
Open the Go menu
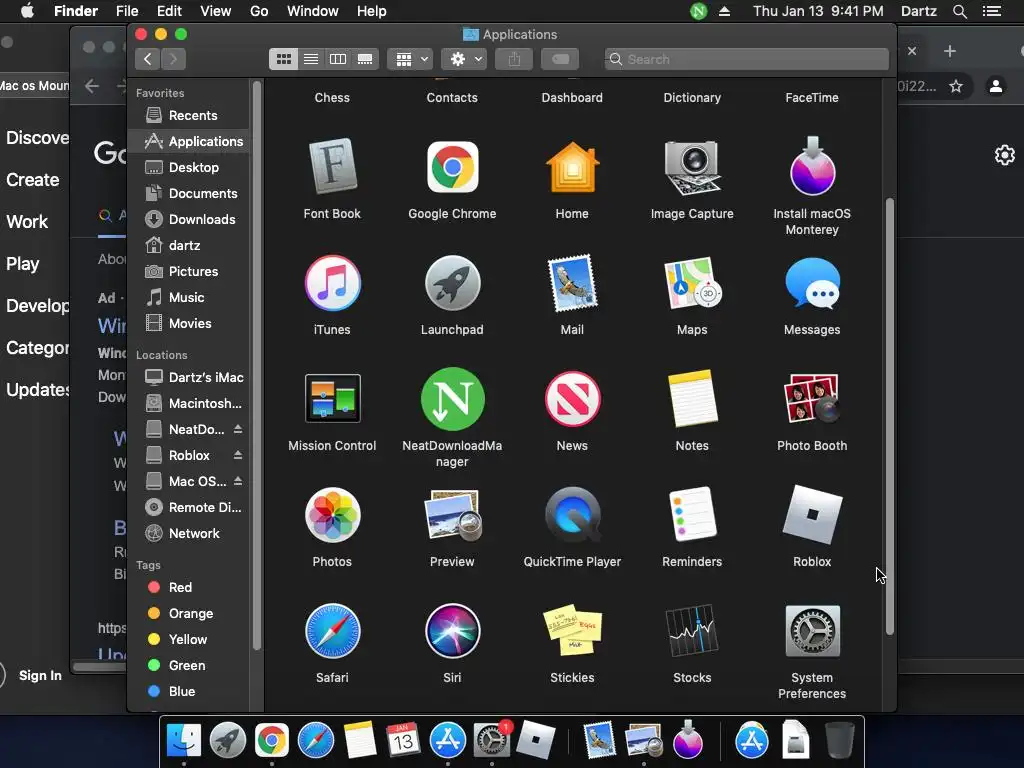pyautogui.click(x=259, y=11)
